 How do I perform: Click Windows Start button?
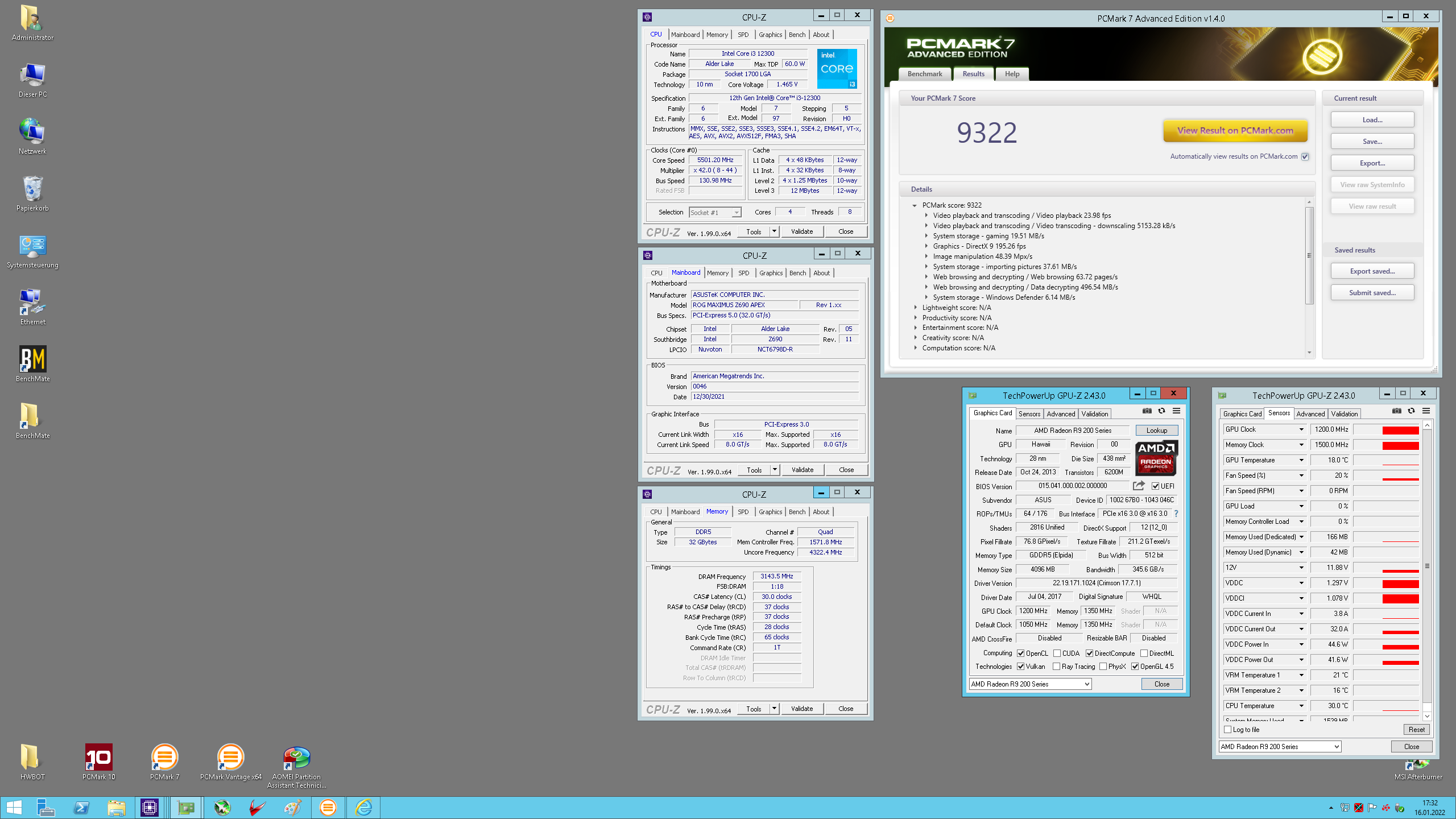[14, 807]
